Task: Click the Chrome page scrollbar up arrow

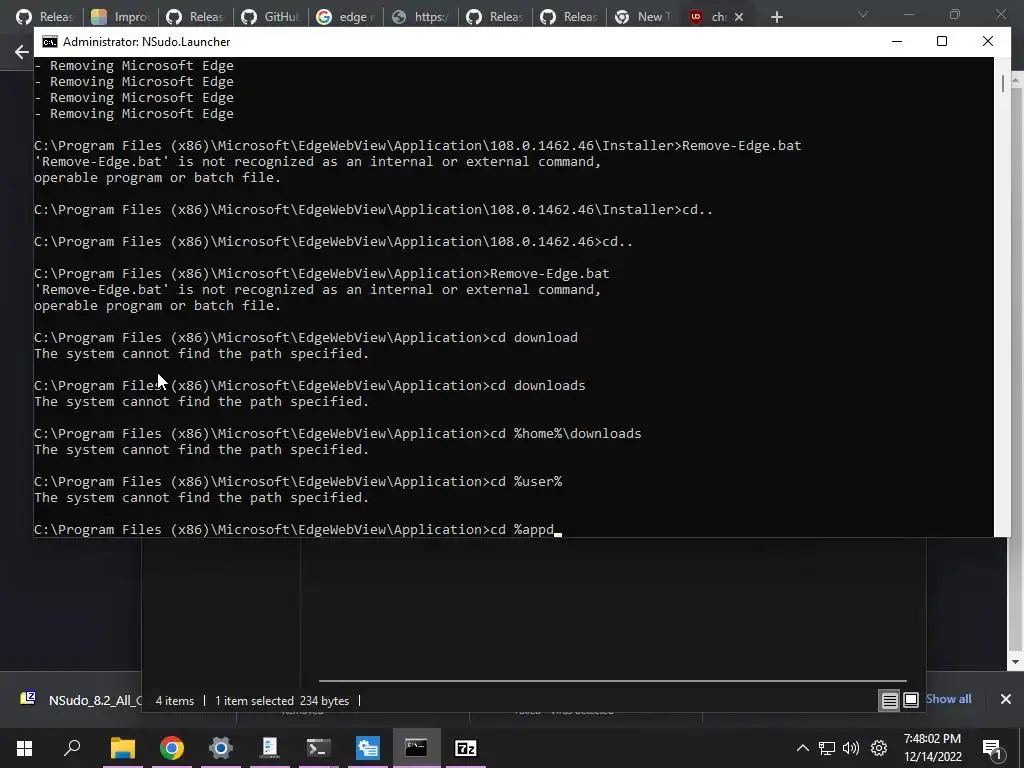Action: (x=1016, y=81)
